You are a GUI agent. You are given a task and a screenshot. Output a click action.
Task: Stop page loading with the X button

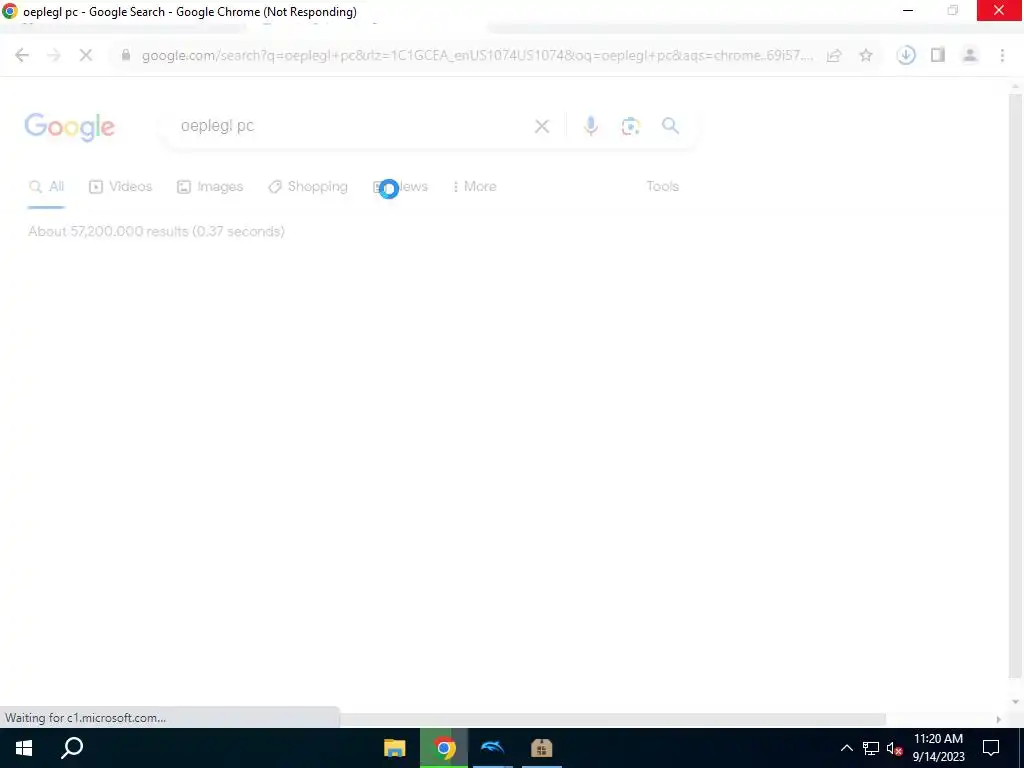[86, 56]
